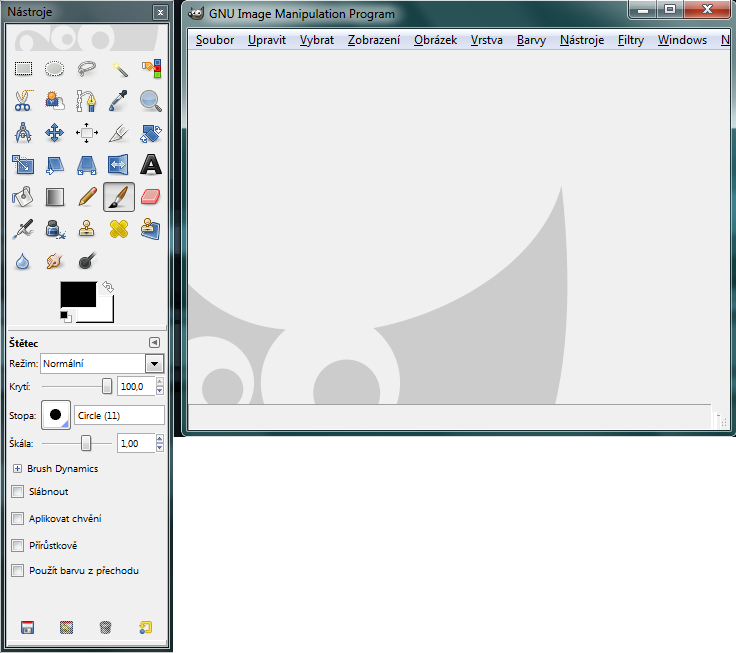Select the Blend gradient tool
The height and width of the screenshot is (653, 736).
[54, 197]
